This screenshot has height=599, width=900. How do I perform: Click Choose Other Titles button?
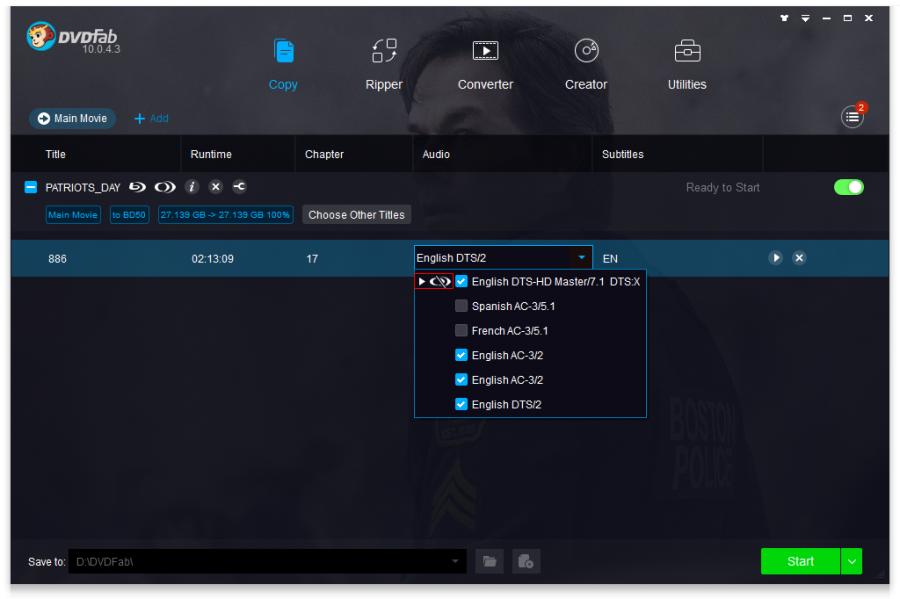click(x=356, y=215)
